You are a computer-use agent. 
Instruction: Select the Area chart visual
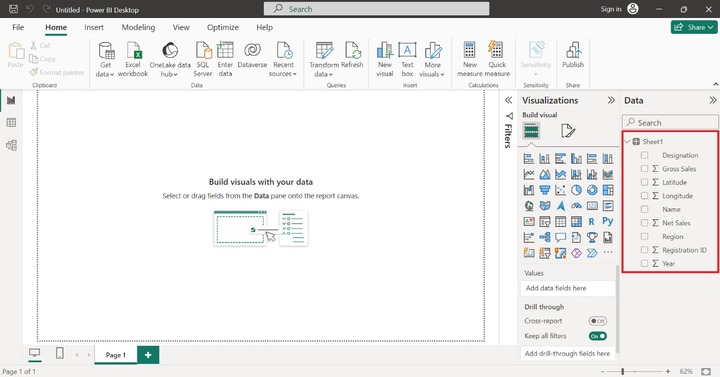coord(545,174)
